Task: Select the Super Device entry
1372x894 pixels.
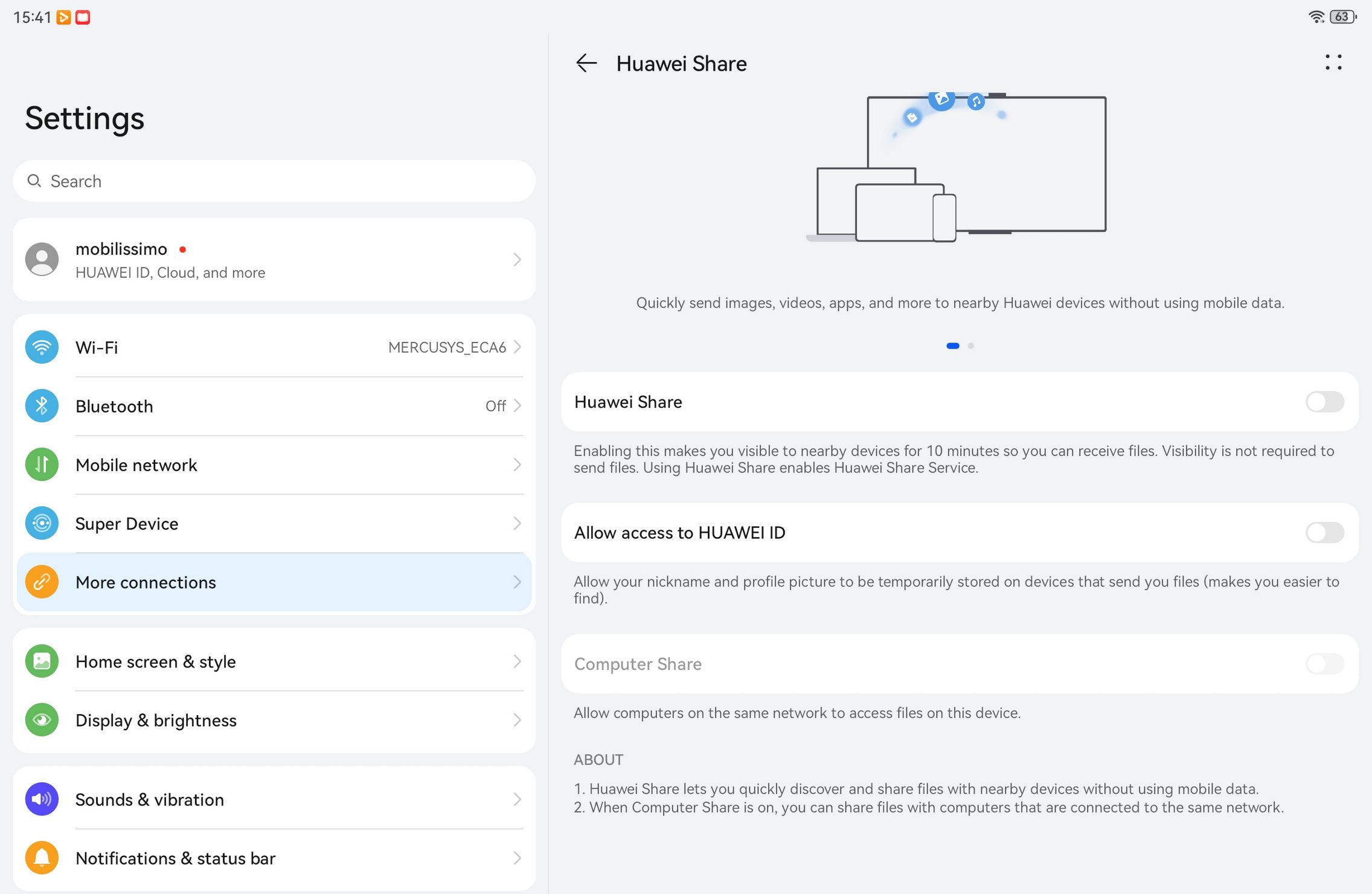Action: tap(274, 523)
